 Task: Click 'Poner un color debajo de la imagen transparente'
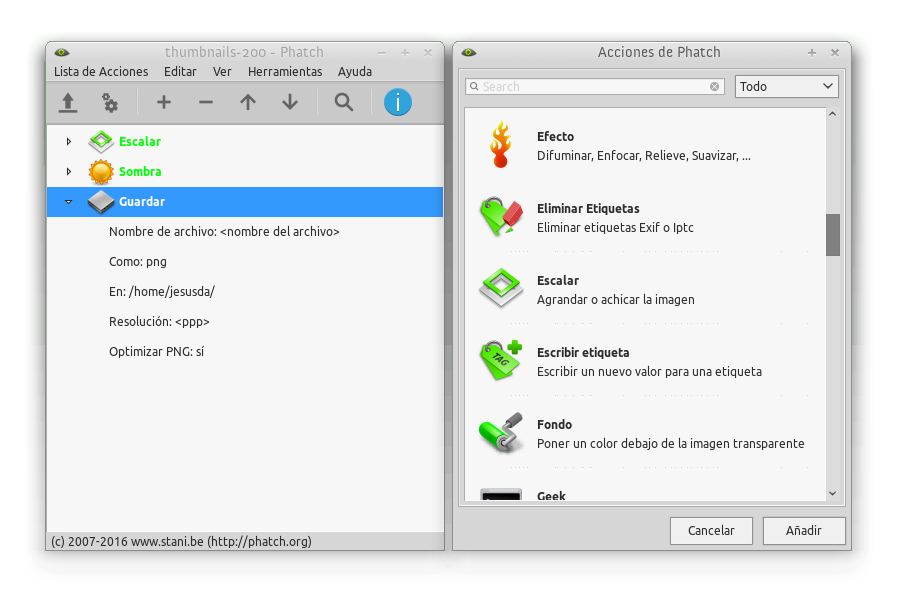(671, 444)
